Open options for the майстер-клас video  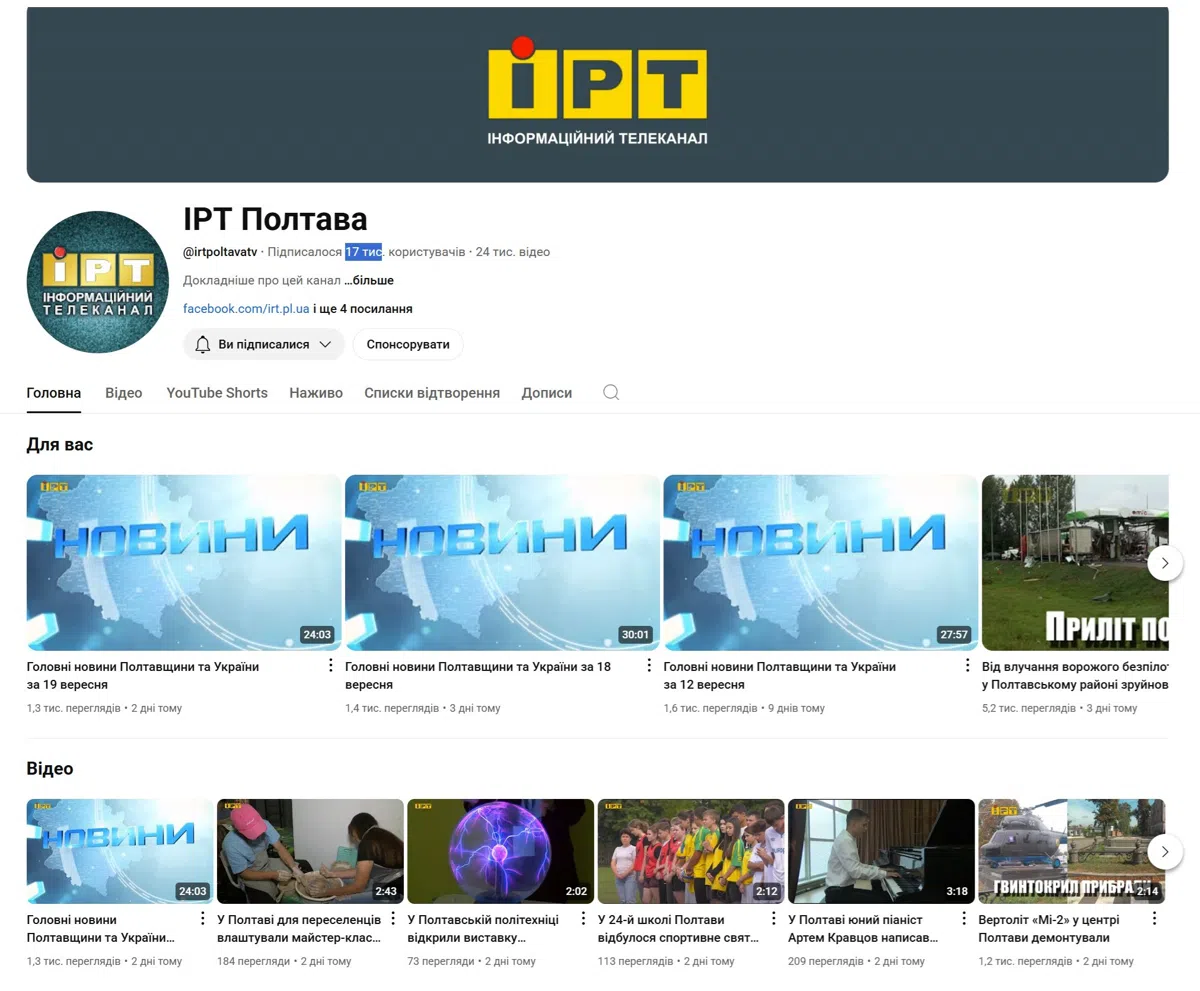point(393,919)
